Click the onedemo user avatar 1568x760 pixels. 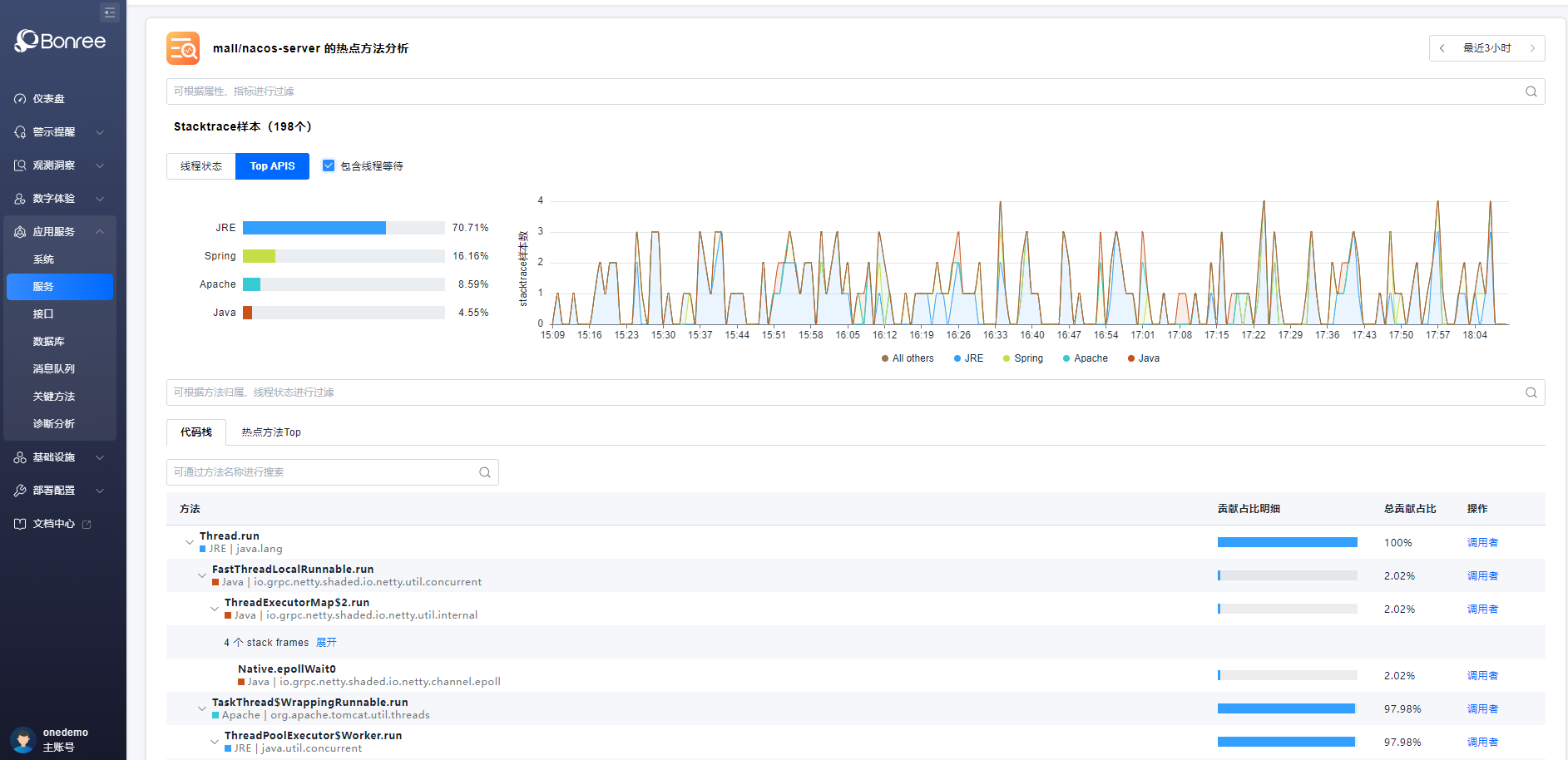[22, 739]
